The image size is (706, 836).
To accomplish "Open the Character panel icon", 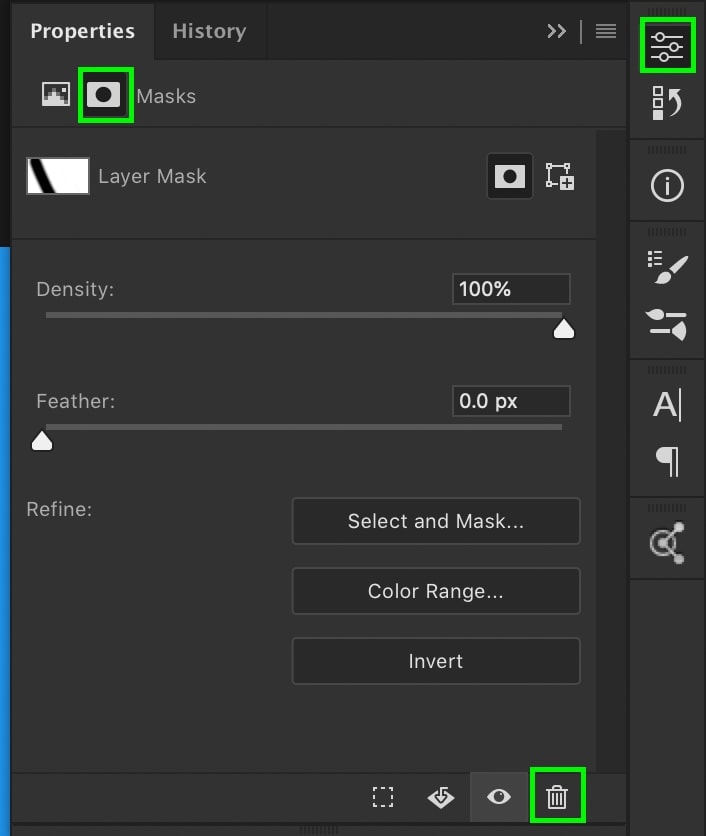I will (667, 405).
